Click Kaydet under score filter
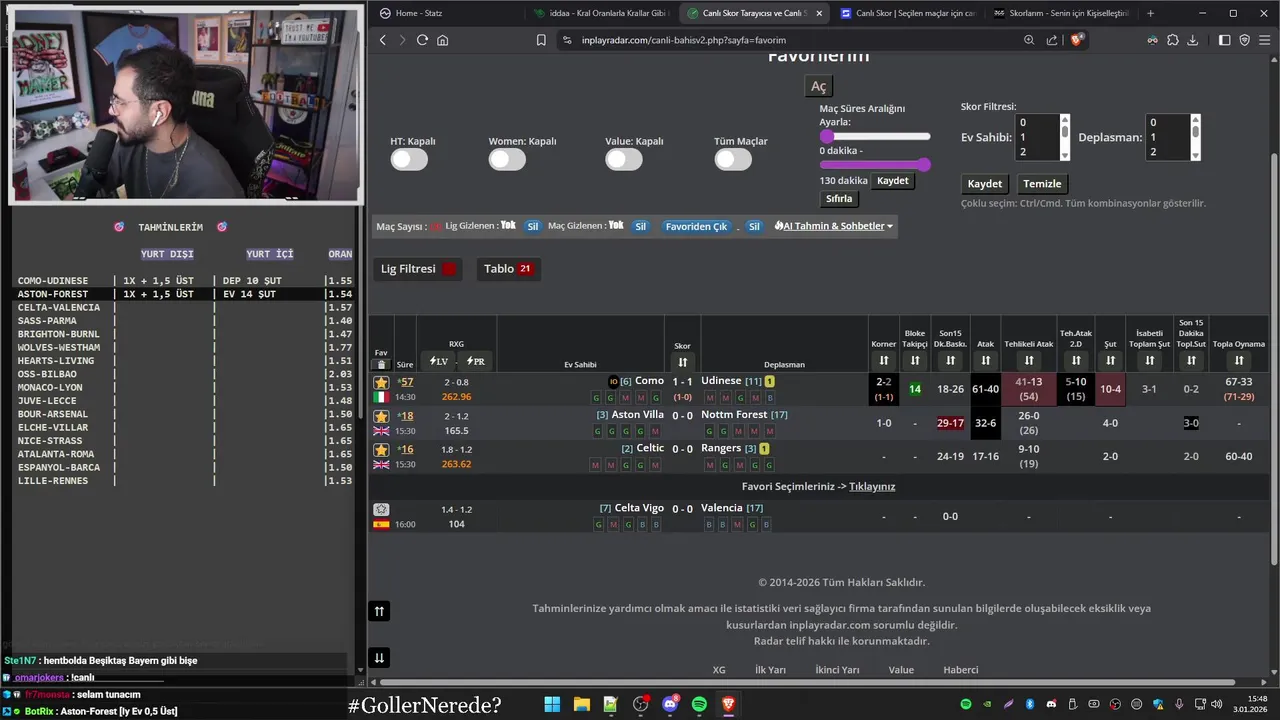This screenshot has height=720, width=1280. point(985,184)
